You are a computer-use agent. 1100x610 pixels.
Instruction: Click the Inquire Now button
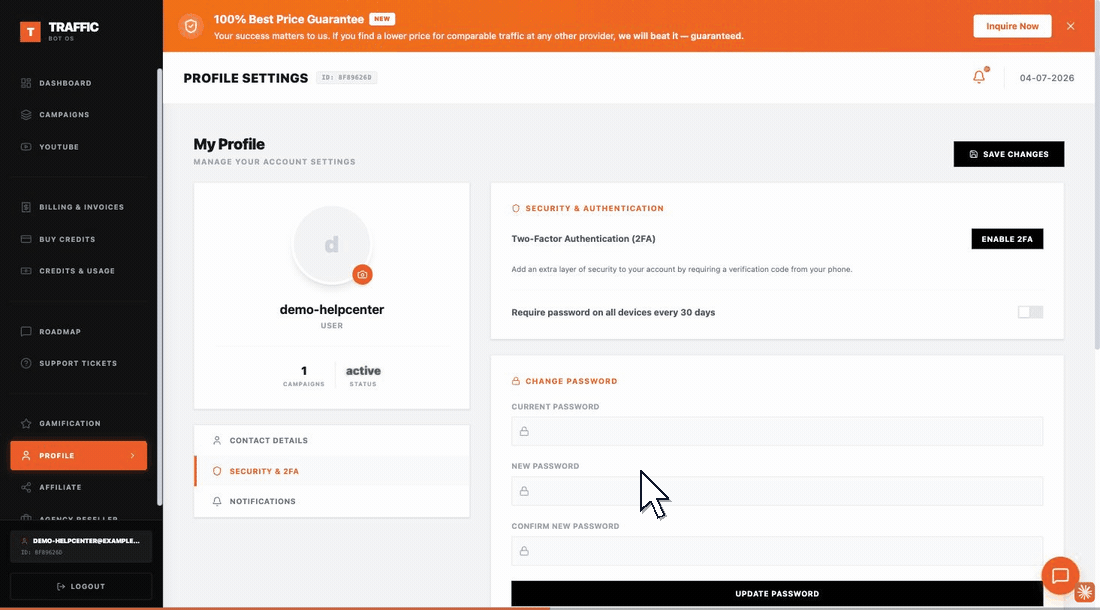pos(1012,26)
